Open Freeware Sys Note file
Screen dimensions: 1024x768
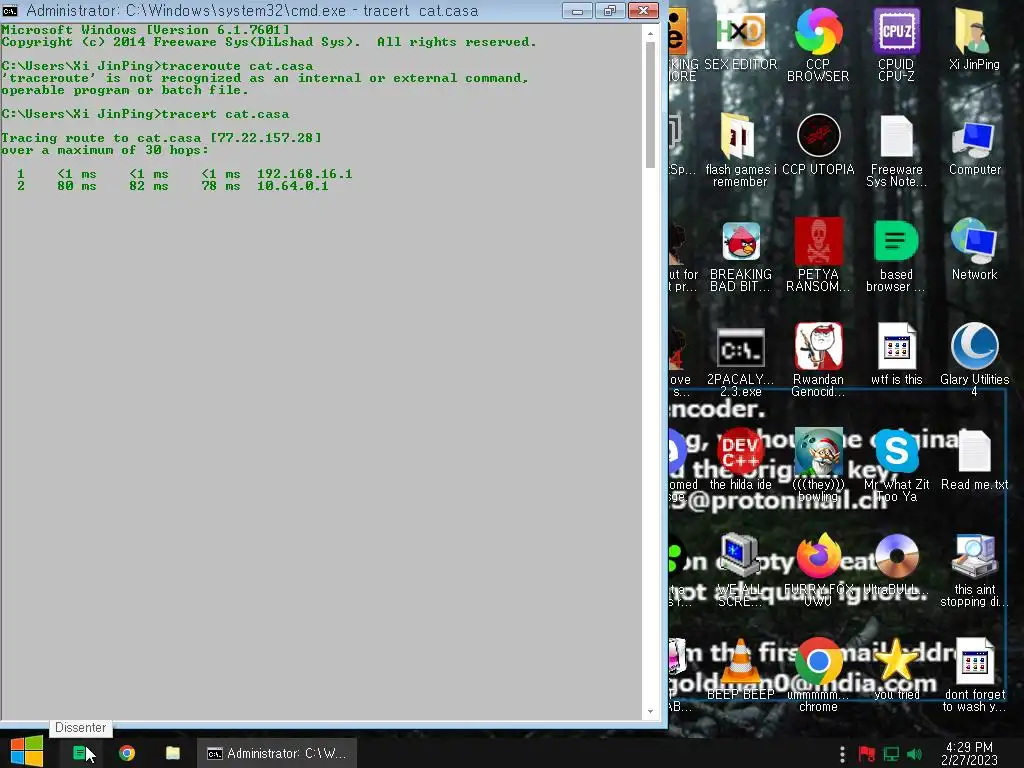click(896, 150)
